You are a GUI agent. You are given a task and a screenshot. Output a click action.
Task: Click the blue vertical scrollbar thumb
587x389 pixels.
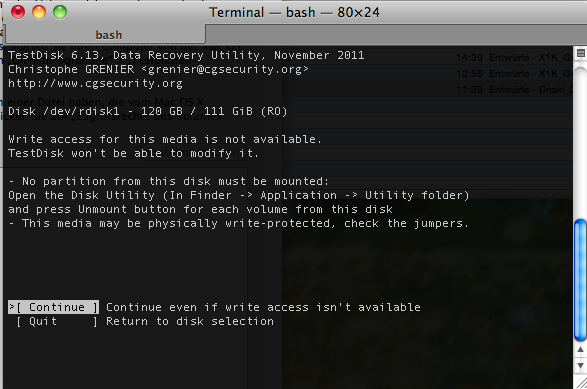tap(580, 280)
